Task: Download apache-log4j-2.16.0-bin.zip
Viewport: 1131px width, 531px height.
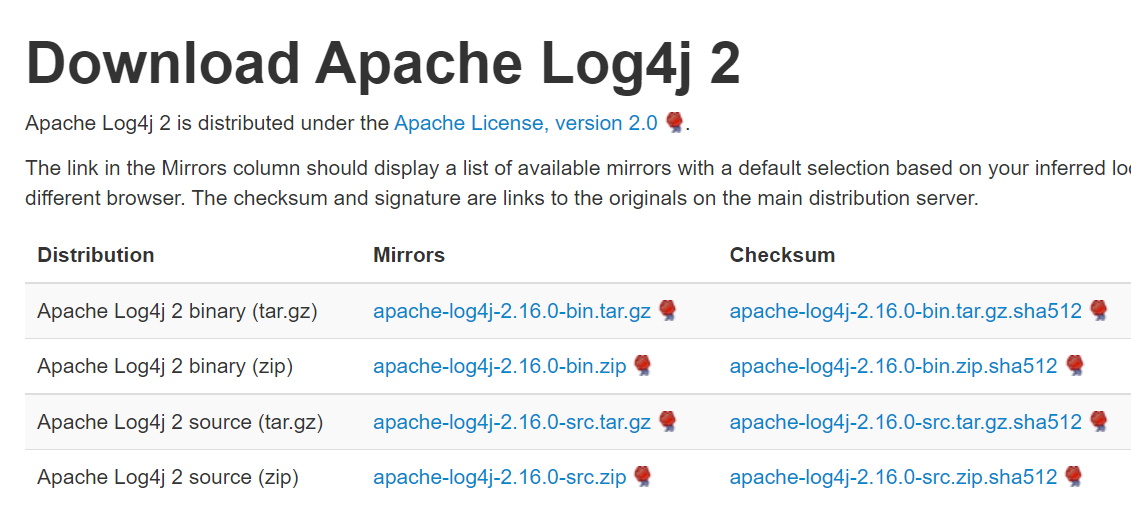Action: click(499, 366)
